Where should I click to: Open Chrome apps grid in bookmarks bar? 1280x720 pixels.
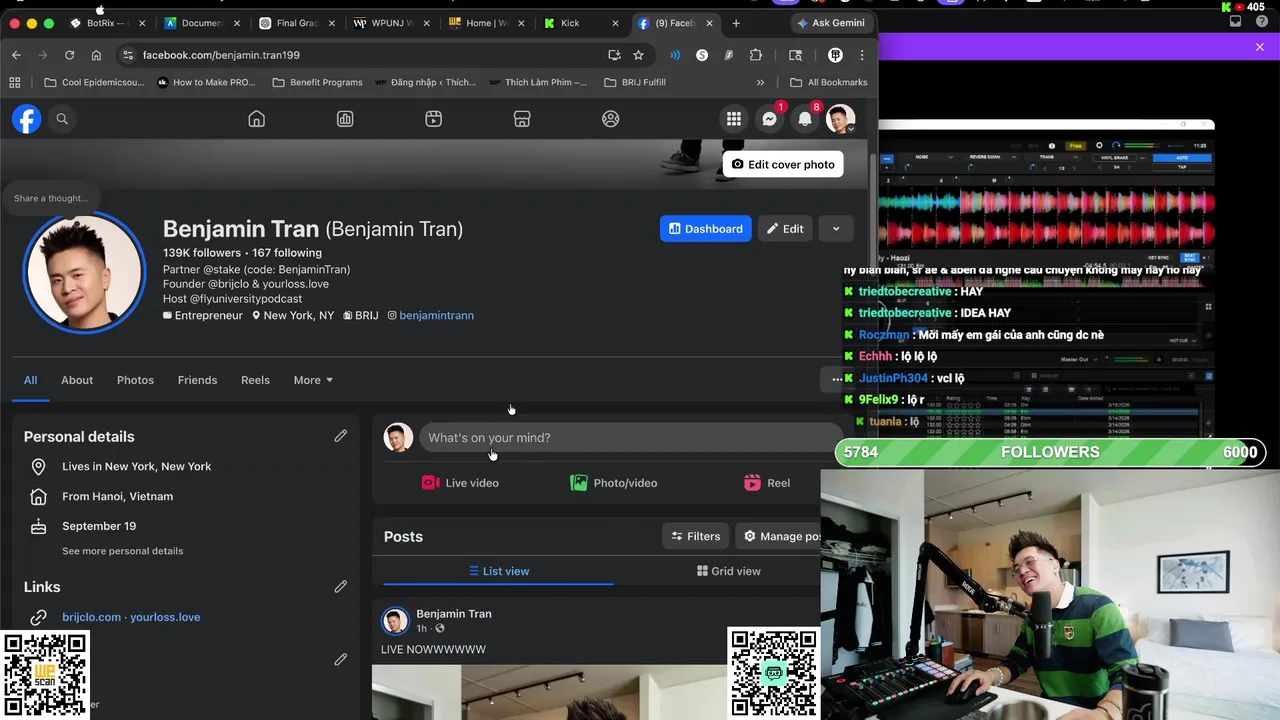pos(15,82)
